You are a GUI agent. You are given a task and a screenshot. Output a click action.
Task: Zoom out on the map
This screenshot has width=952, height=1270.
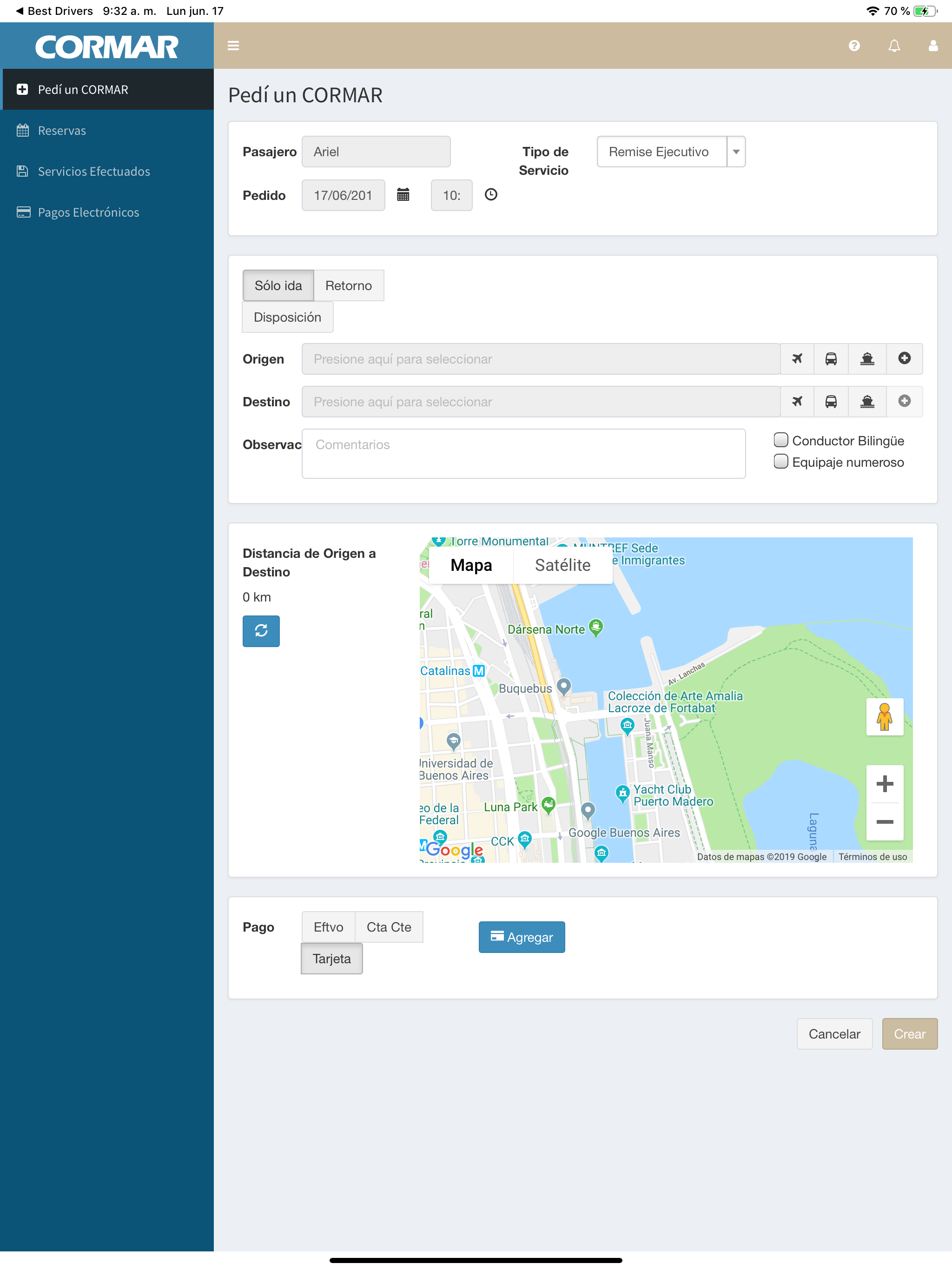click(884, 821)
